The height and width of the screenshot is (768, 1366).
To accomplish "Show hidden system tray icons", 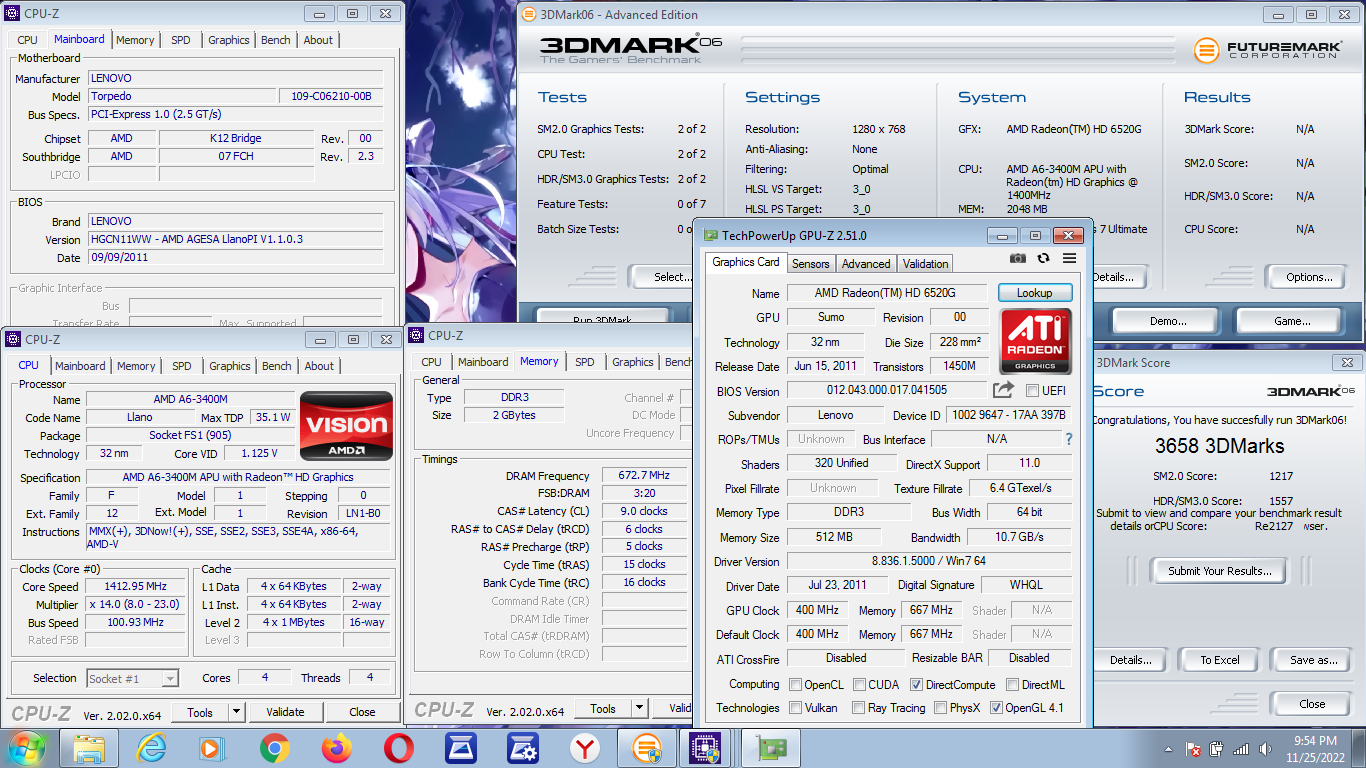I will click(1169, 749).
